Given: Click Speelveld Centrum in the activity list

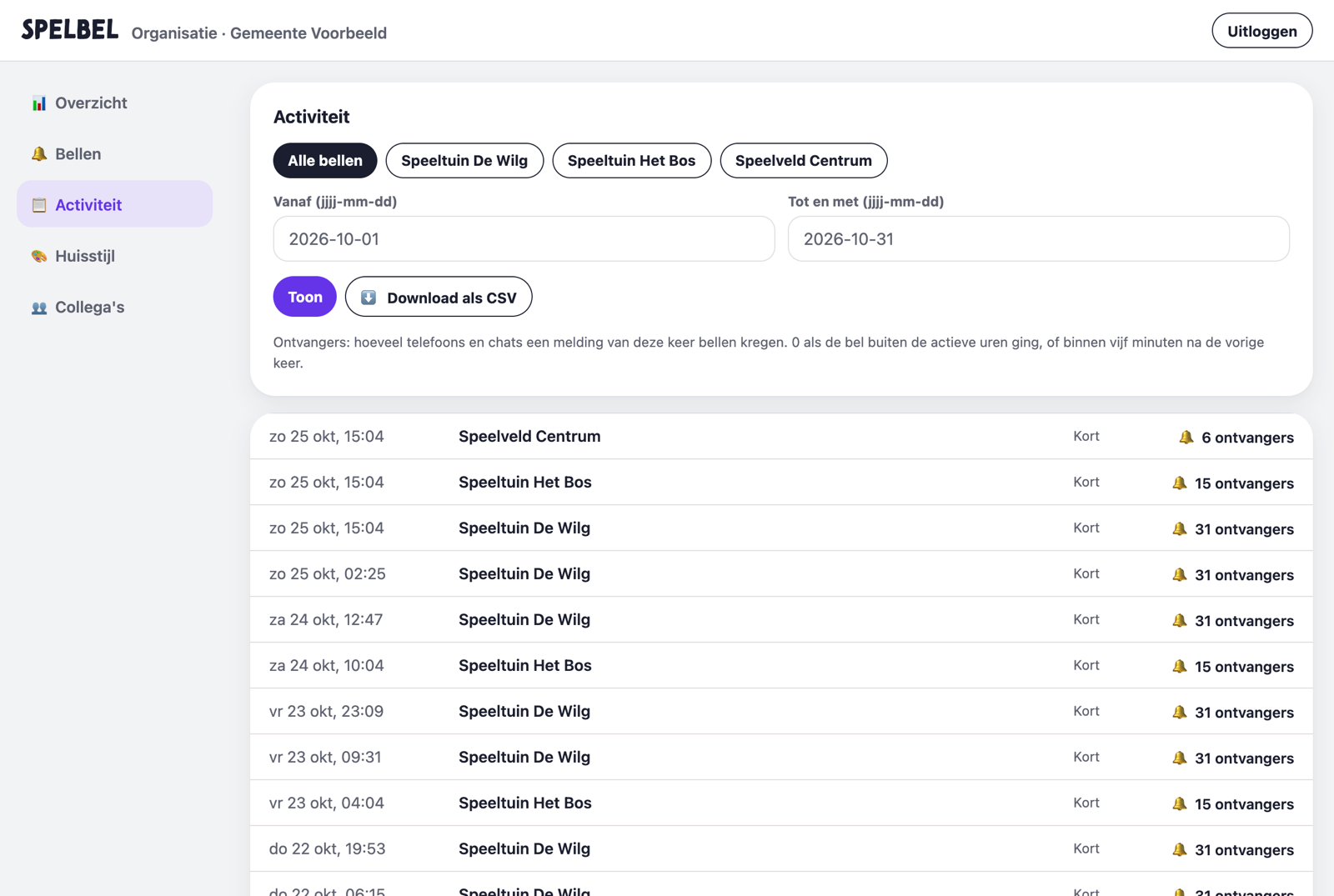Looking at the screenshot, I should (529, 436).
